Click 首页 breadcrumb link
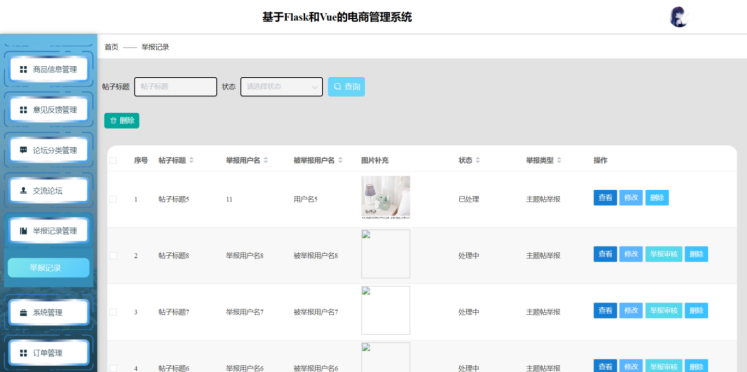 pos(111,47)
